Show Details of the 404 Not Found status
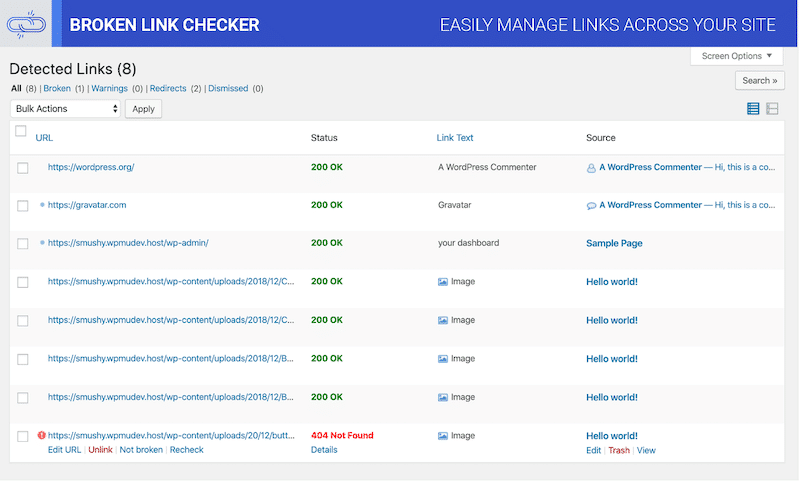Viewport: 800px width, 485px height. pos(324,450)
